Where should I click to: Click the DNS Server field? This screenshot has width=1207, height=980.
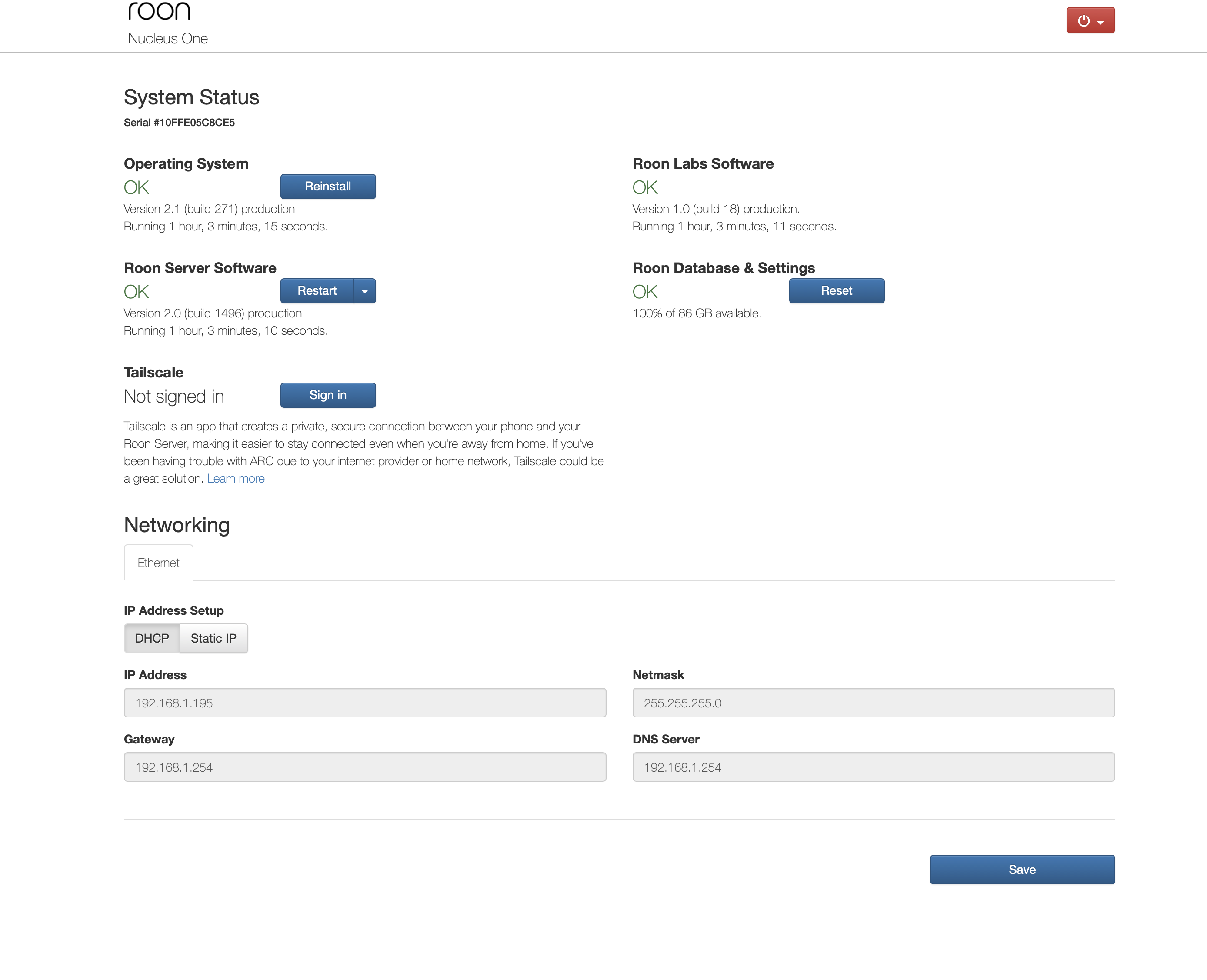click(x=874, y=767)
